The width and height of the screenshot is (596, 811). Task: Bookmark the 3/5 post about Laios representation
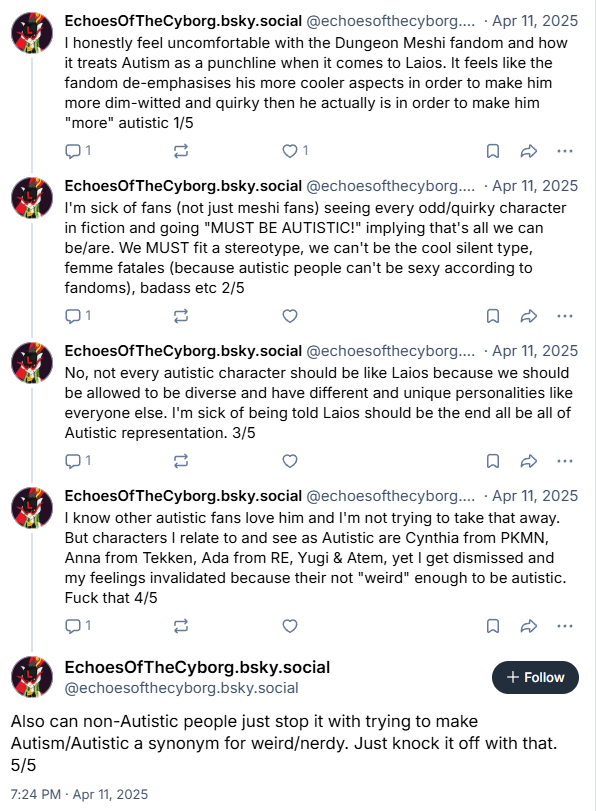[493, 461]
